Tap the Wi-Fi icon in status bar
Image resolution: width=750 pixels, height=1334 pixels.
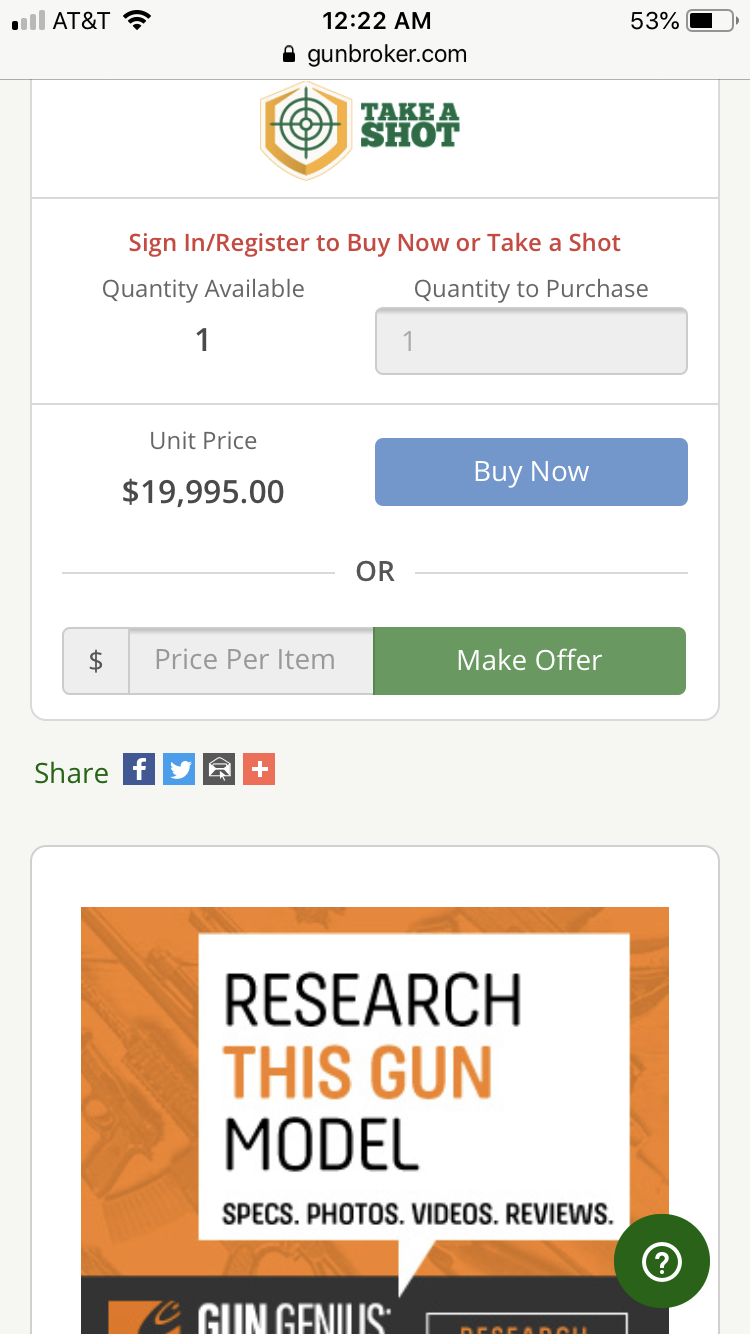coord(135,19)
